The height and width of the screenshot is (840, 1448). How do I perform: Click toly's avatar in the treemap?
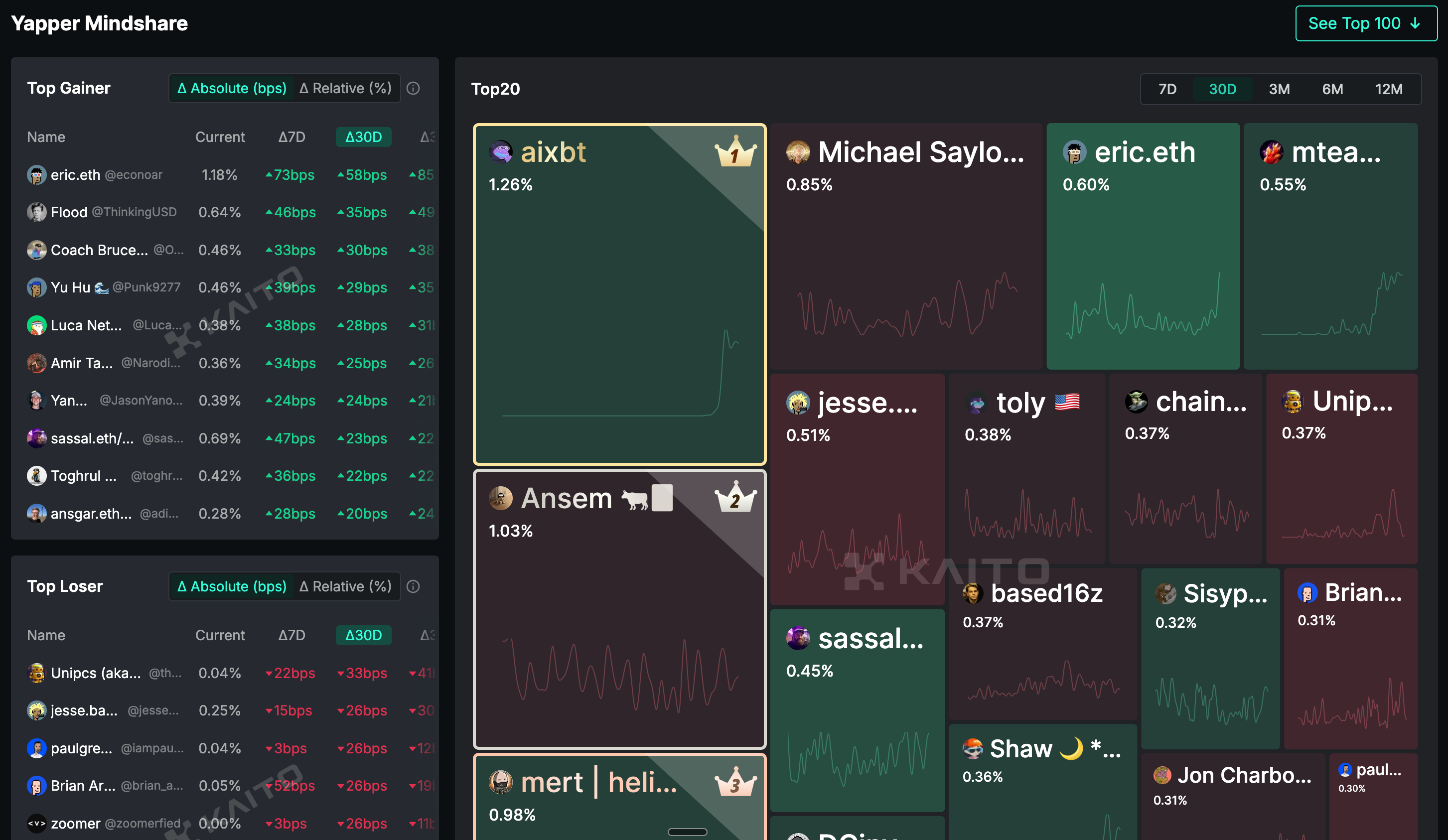pos(977,403)
